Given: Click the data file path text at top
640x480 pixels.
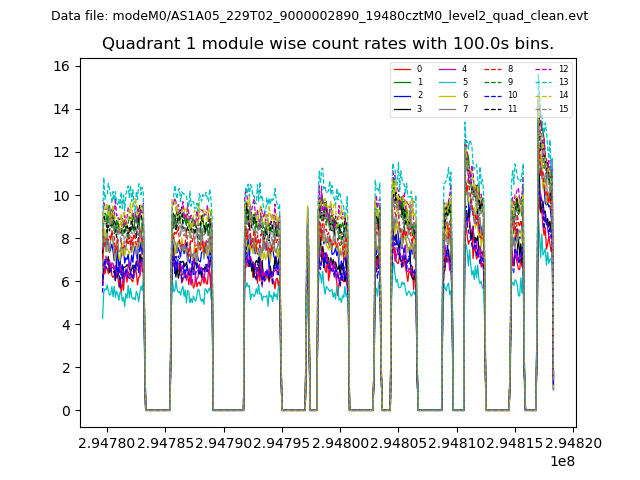Looking at the screenshot, I should tap(319, 16).
